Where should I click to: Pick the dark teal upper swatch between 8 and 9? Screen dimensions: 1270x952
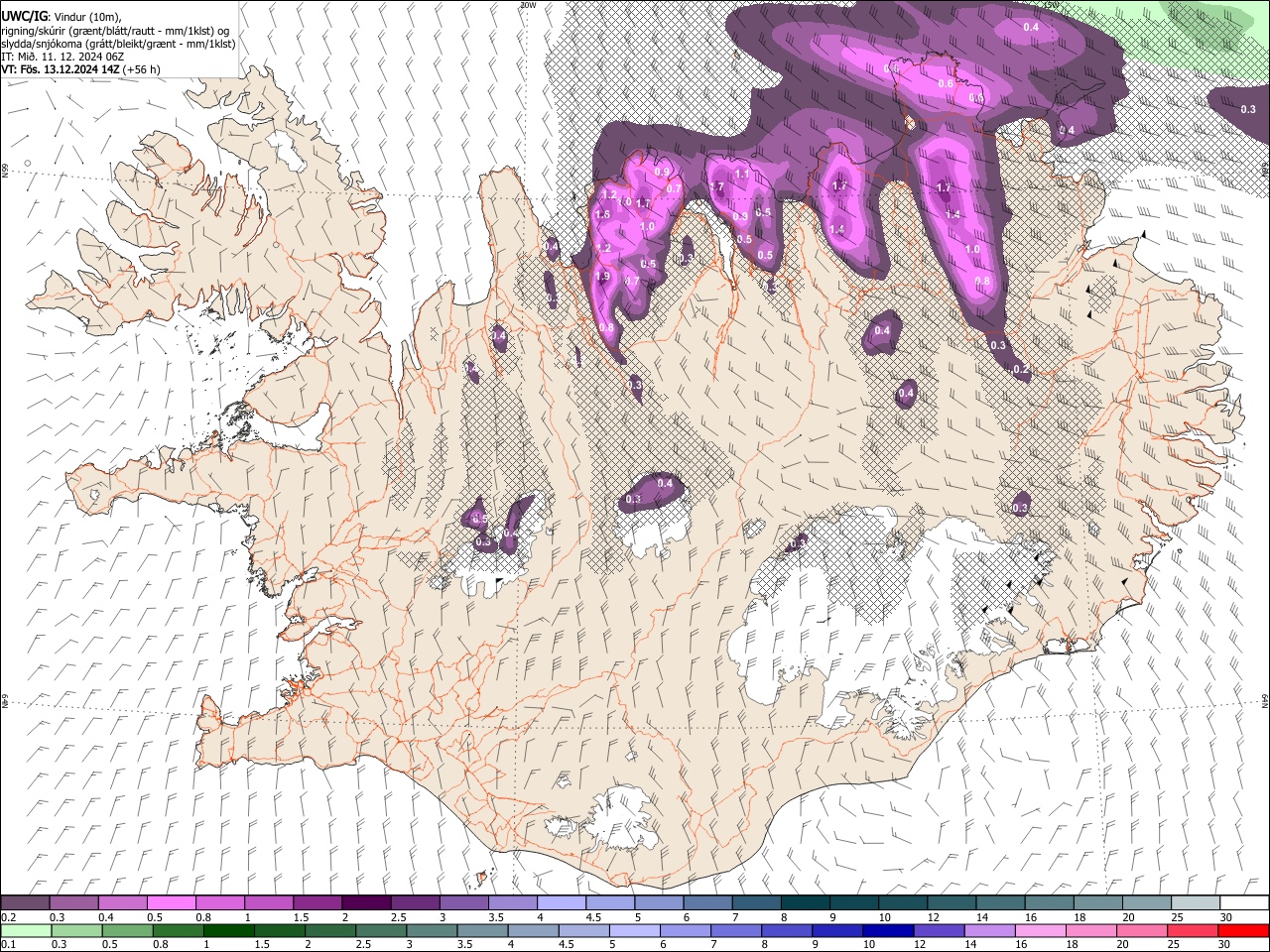tap(806, 903)
